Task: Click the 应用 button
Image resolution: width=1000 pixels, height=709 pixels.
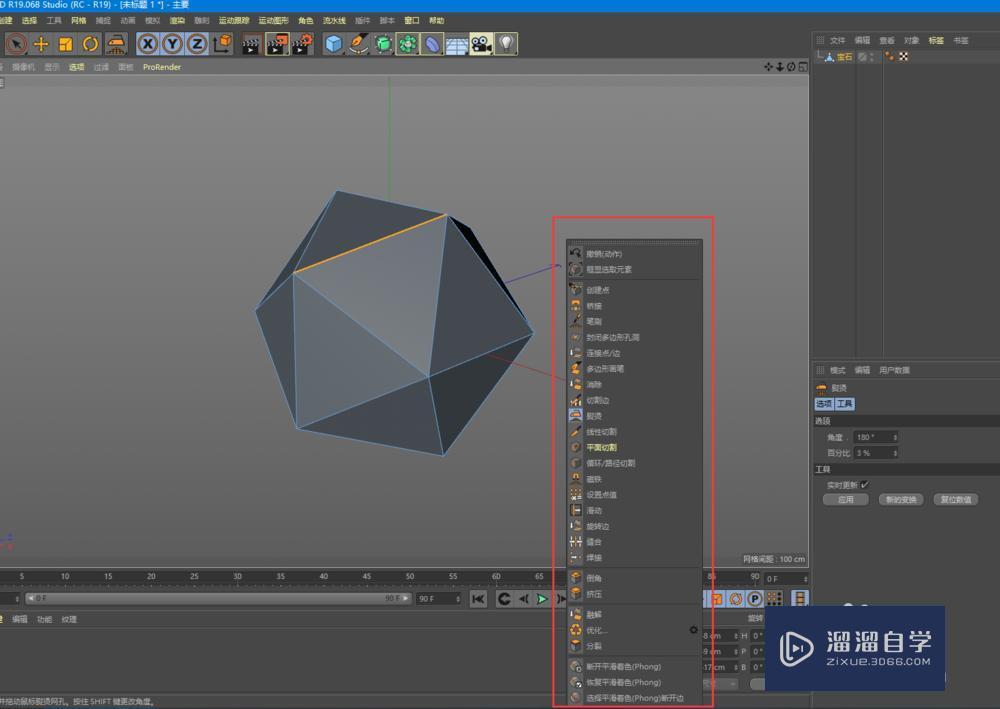Action: (845, 499)
